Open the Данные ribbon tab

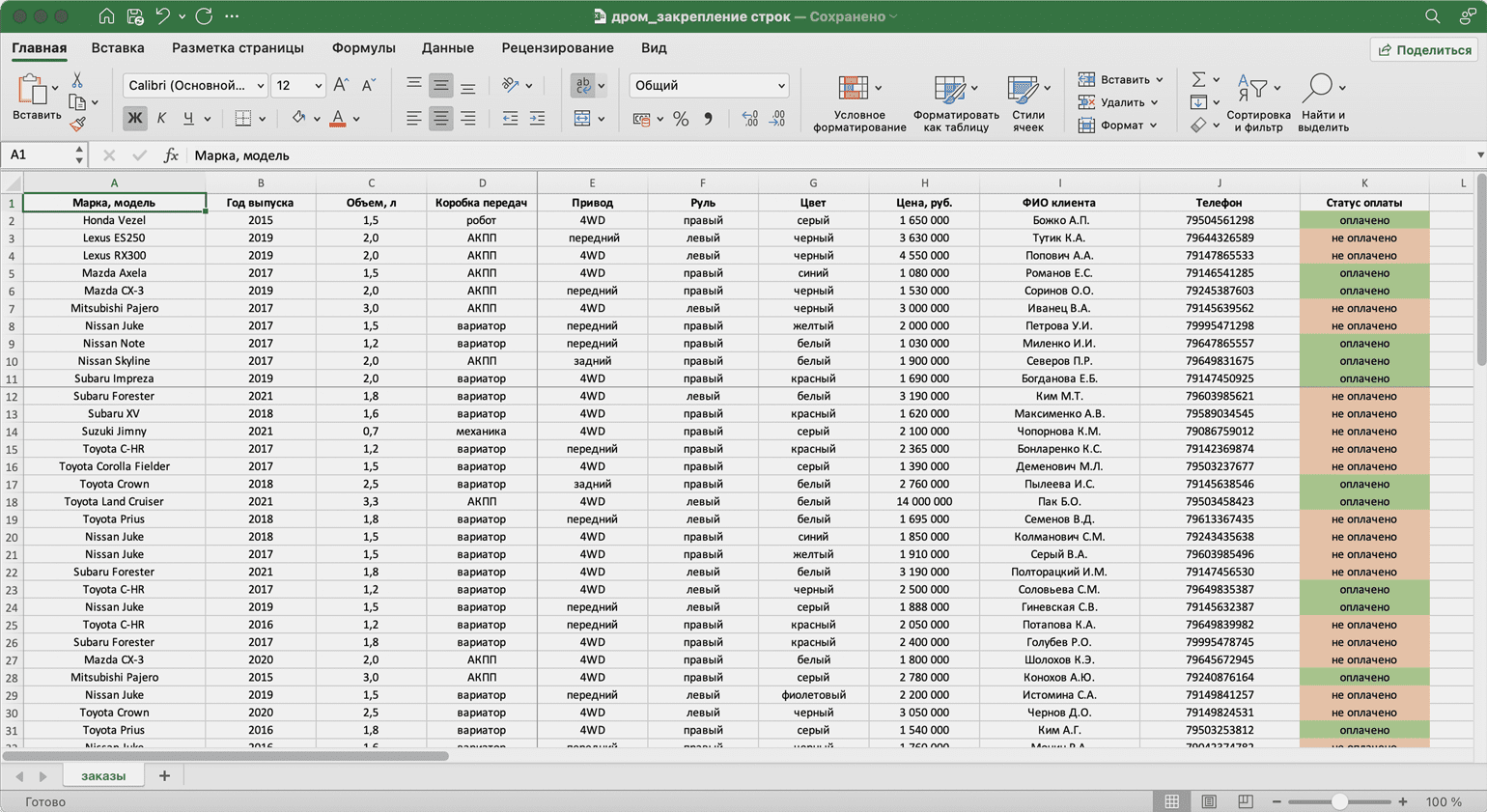tap(447, 47)
